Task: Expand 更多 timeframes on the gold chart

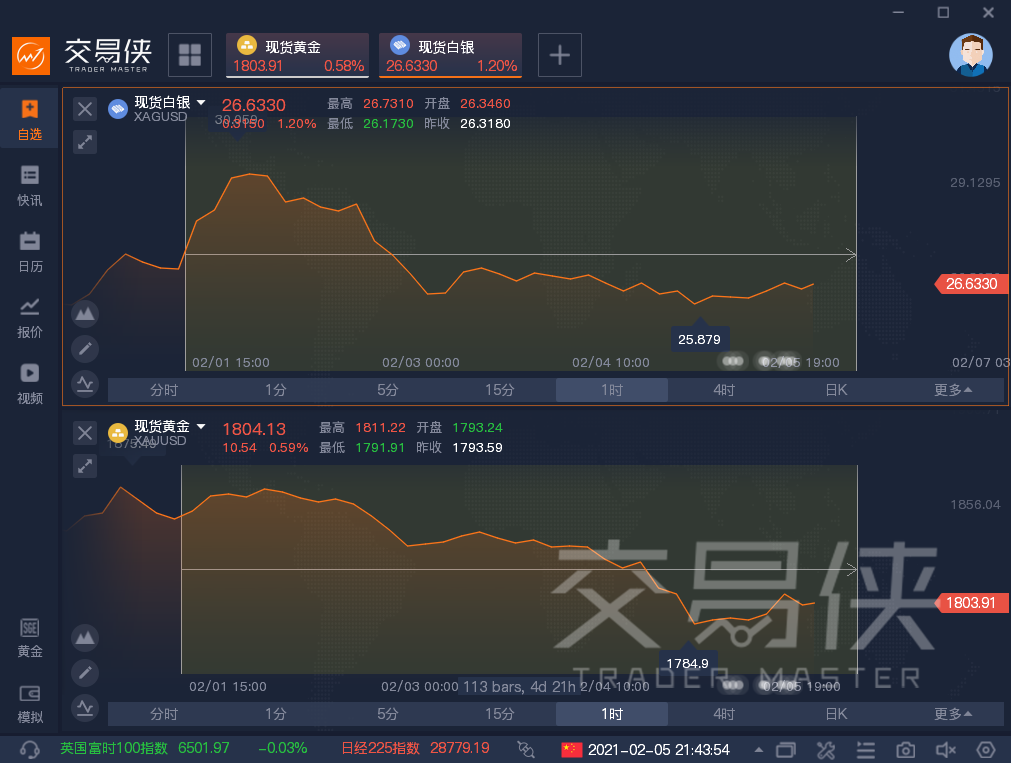Action: [x=952, y=714]
